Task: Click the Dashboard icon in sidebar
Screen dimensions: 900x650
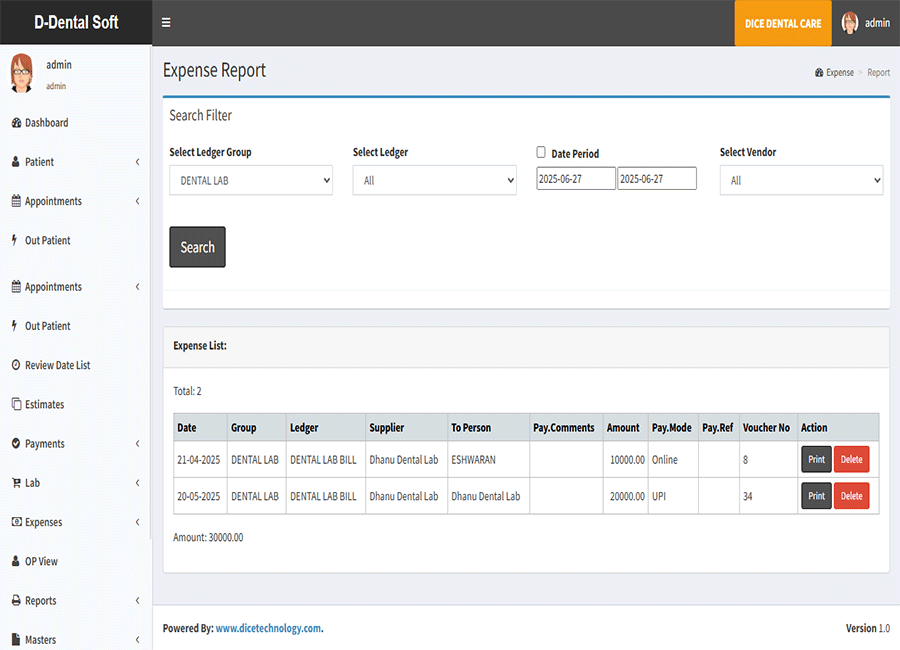Action: [x=16, y=123]
